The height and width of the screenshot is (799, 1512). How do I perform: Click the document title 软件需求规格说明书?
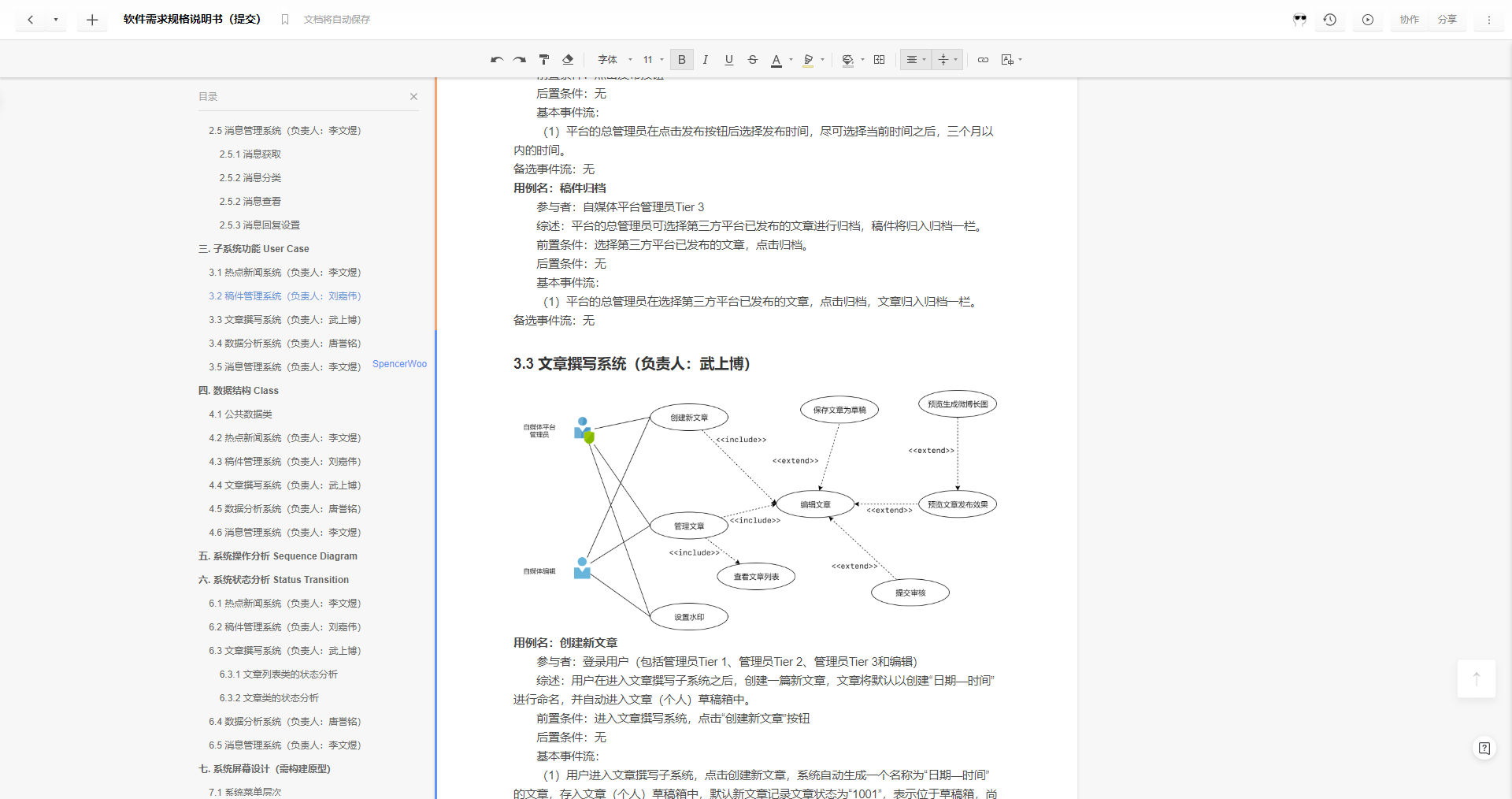pos(192,20)
